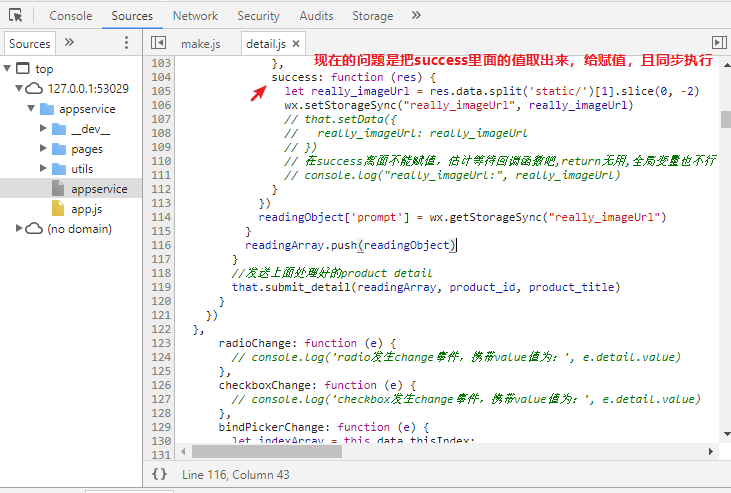Click the horizontal scrollbar left arrow
The image size is (731, 493).
click(183, 451)
